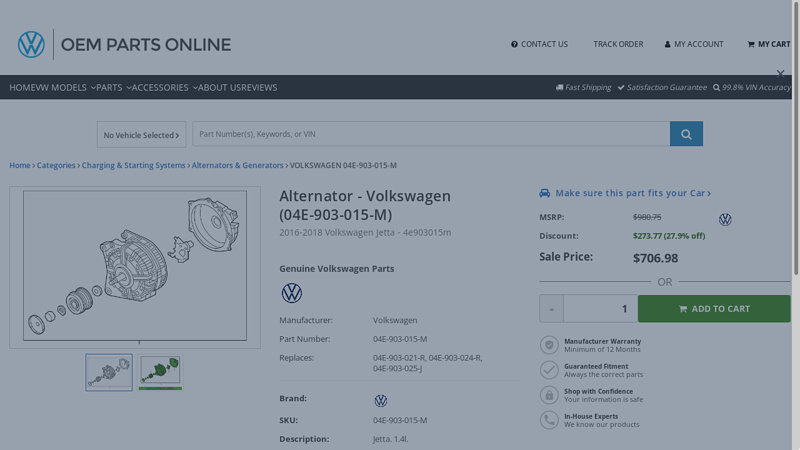
Task: Open Charging & Starting Systems breadcrumb
Action: point(133,165)
